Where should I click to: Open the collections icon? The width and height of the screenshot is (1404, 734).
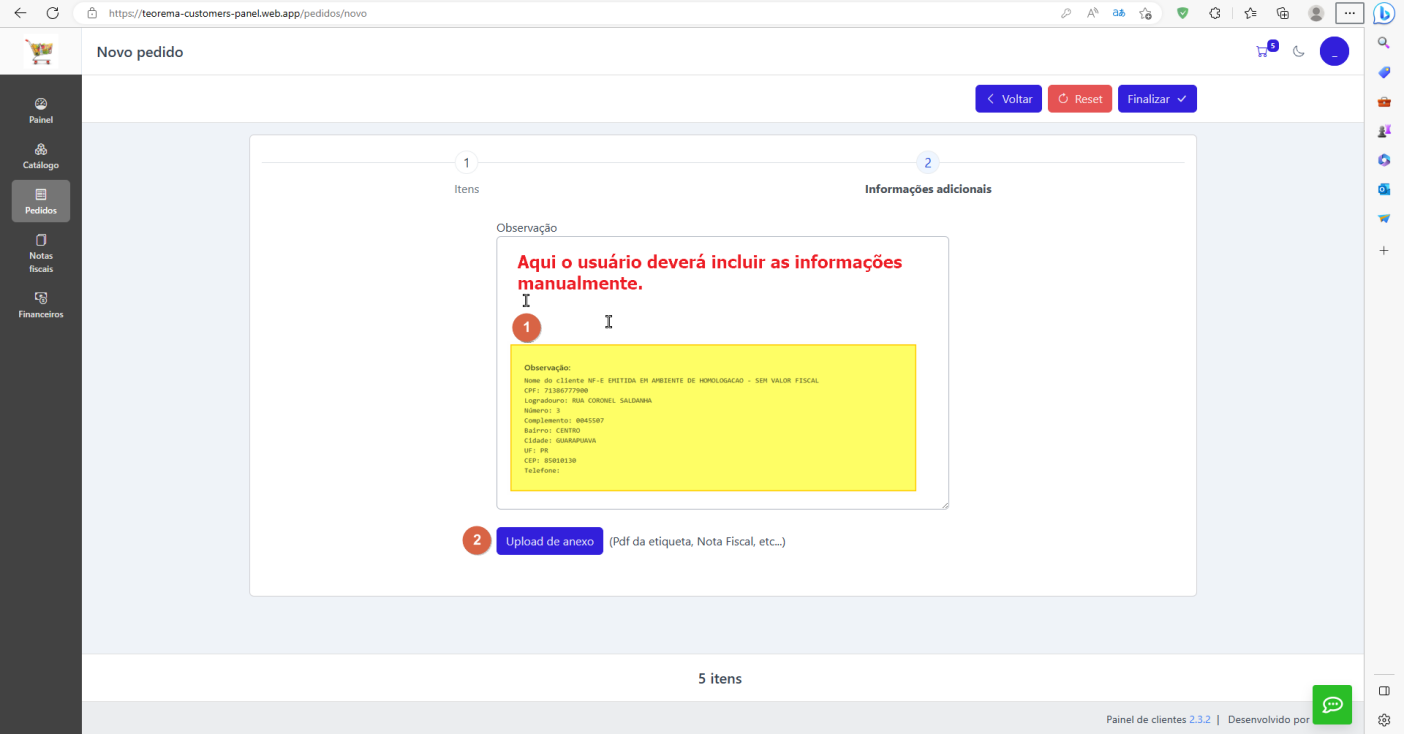point(1283,13)
